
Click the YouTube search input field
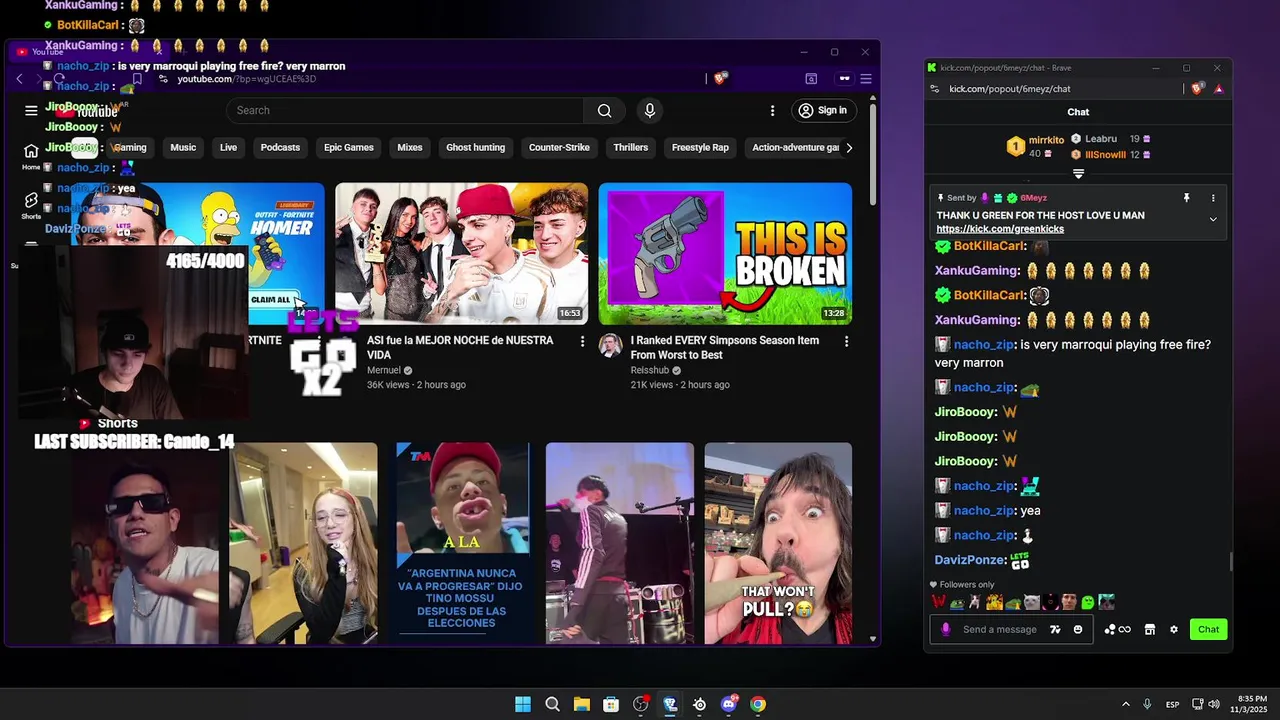tap(405, 110)
